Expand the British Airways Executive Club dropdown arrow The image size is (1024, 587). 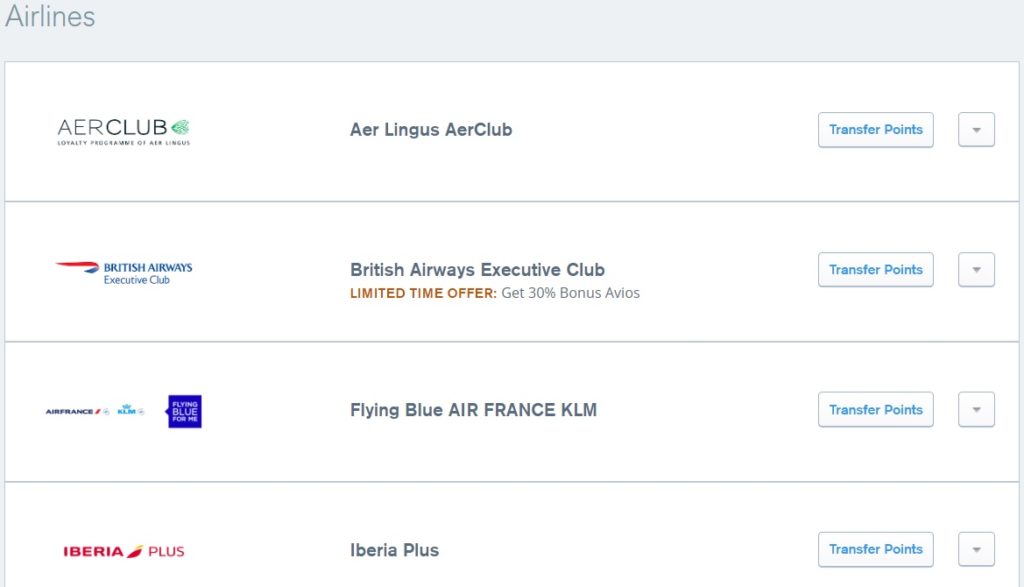pyautogui.click(x=976, y=270)
